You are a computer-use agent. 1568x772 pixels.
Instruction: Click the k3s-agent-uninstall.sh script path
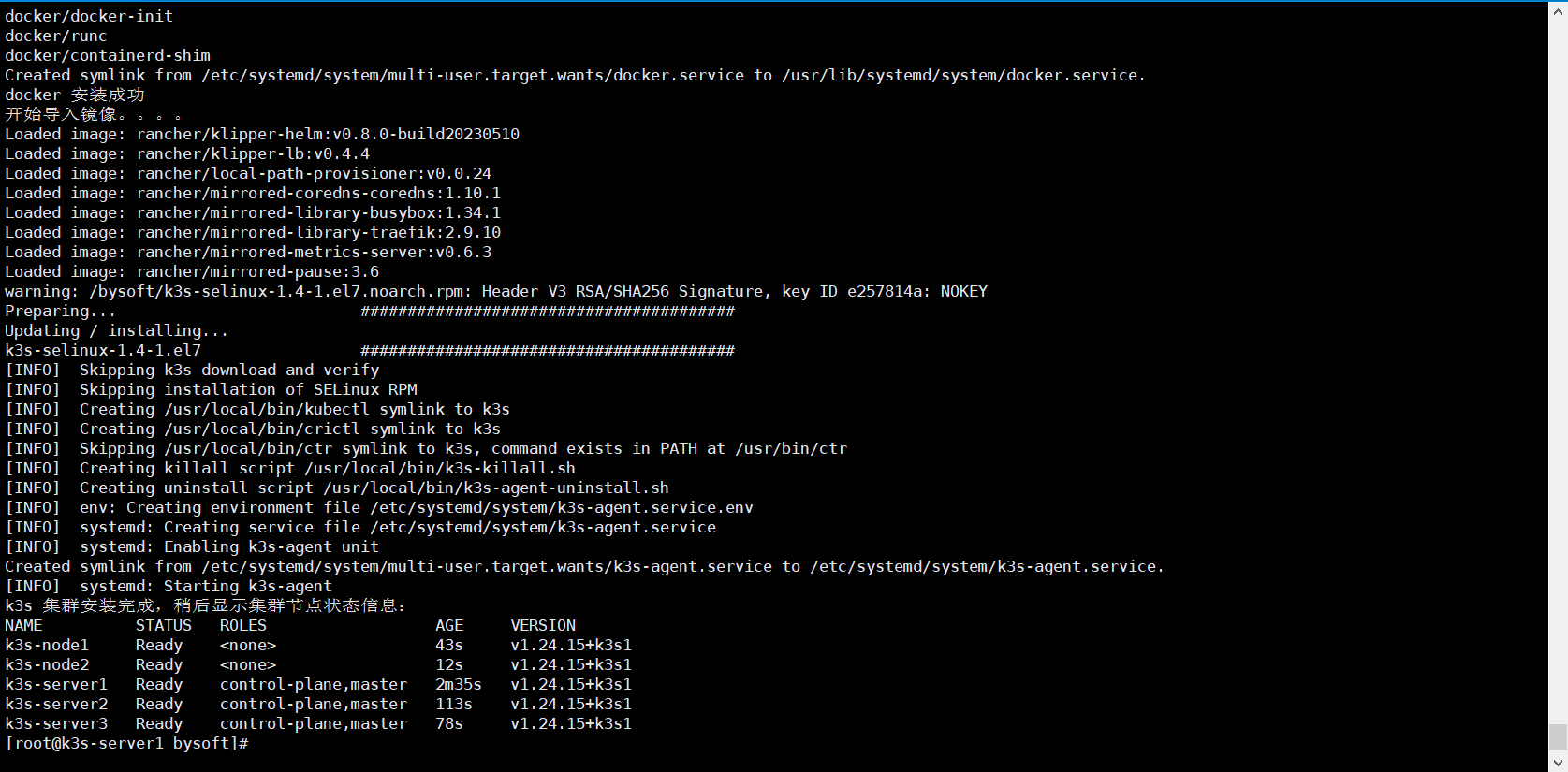(496, 488)
